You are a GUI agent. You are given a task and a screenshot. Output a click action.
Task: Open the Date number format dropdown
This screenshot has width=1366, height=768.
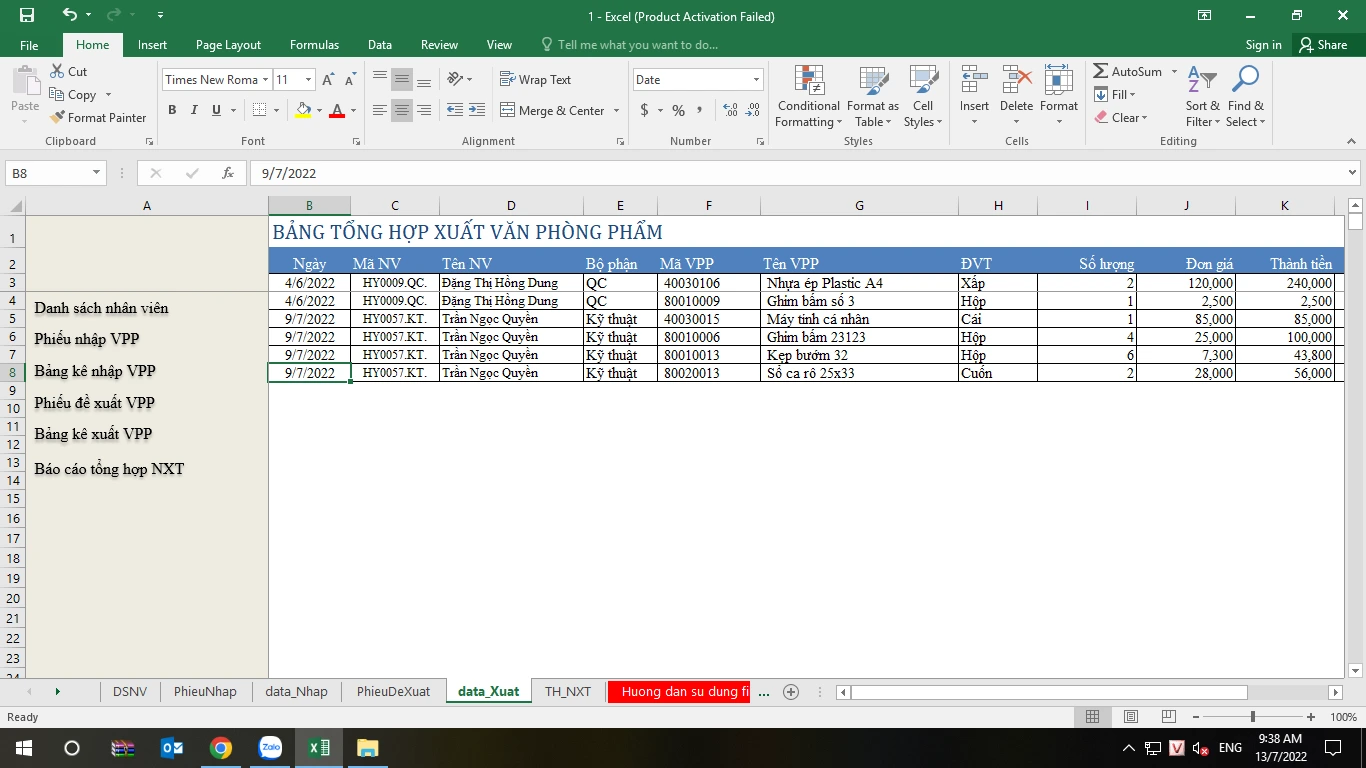coord(756,80)
